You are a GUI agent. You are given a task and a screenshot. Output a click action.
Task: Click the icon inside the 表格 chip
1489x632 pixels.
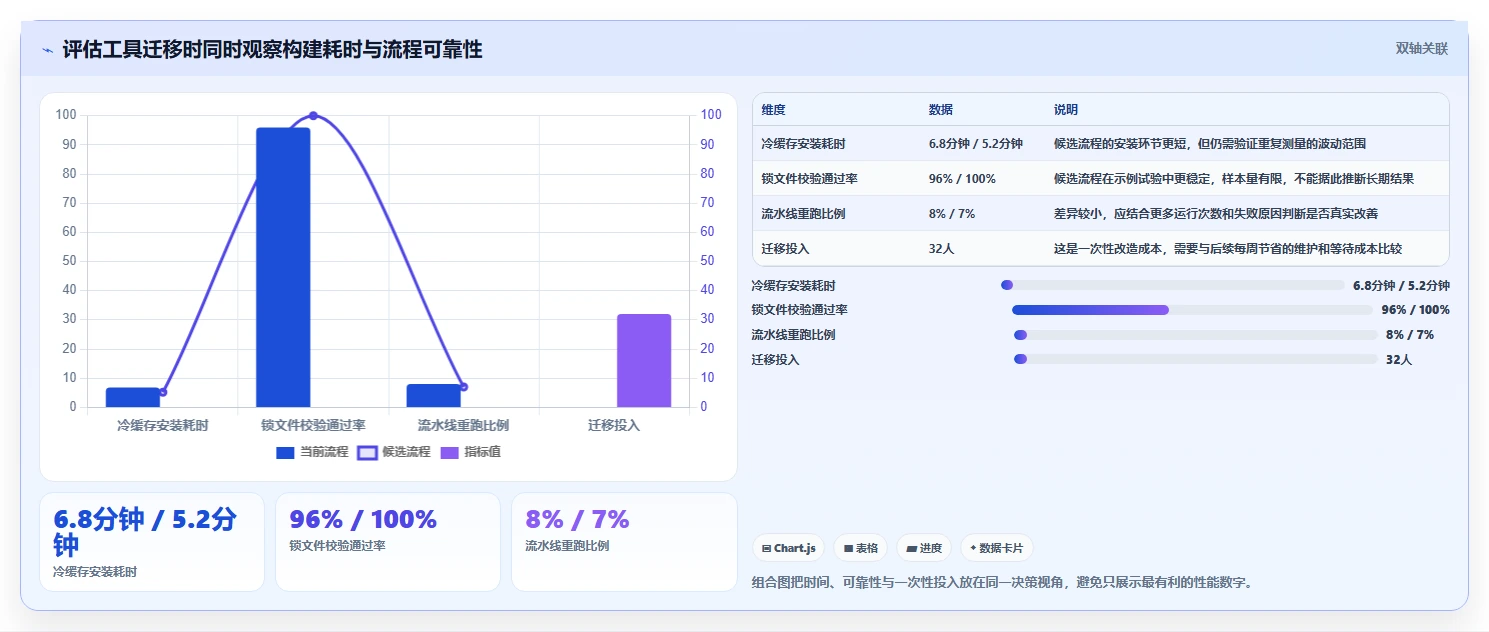(x=848, y=548)
